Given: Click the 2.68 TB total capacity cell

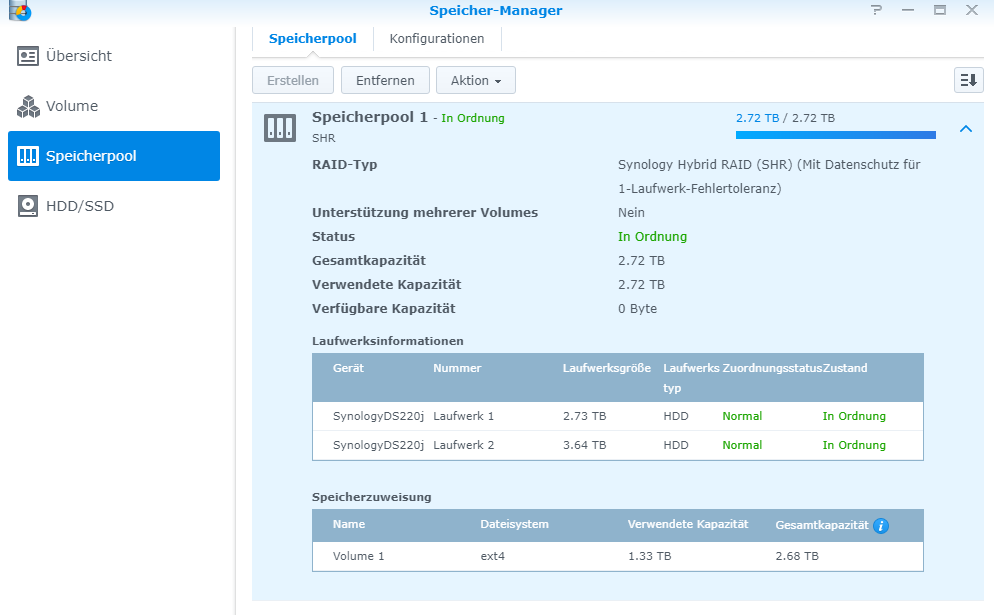Looking at the screenshot, I should [797, 557].
